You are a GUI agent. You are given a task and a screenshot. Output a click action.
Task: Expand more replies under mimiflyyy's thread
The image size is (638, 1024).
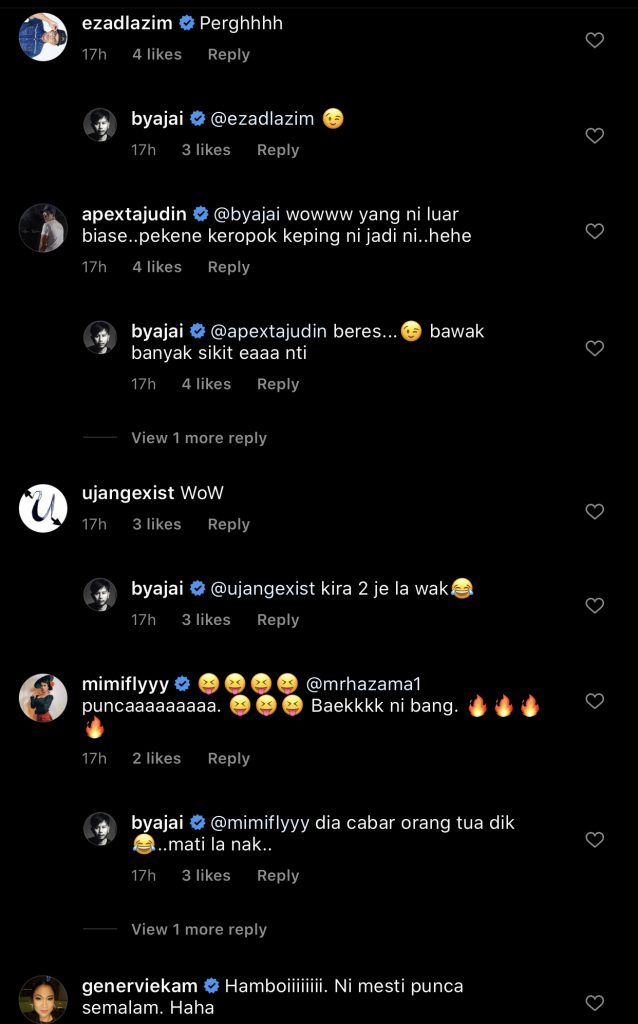(x=198, y=929)
